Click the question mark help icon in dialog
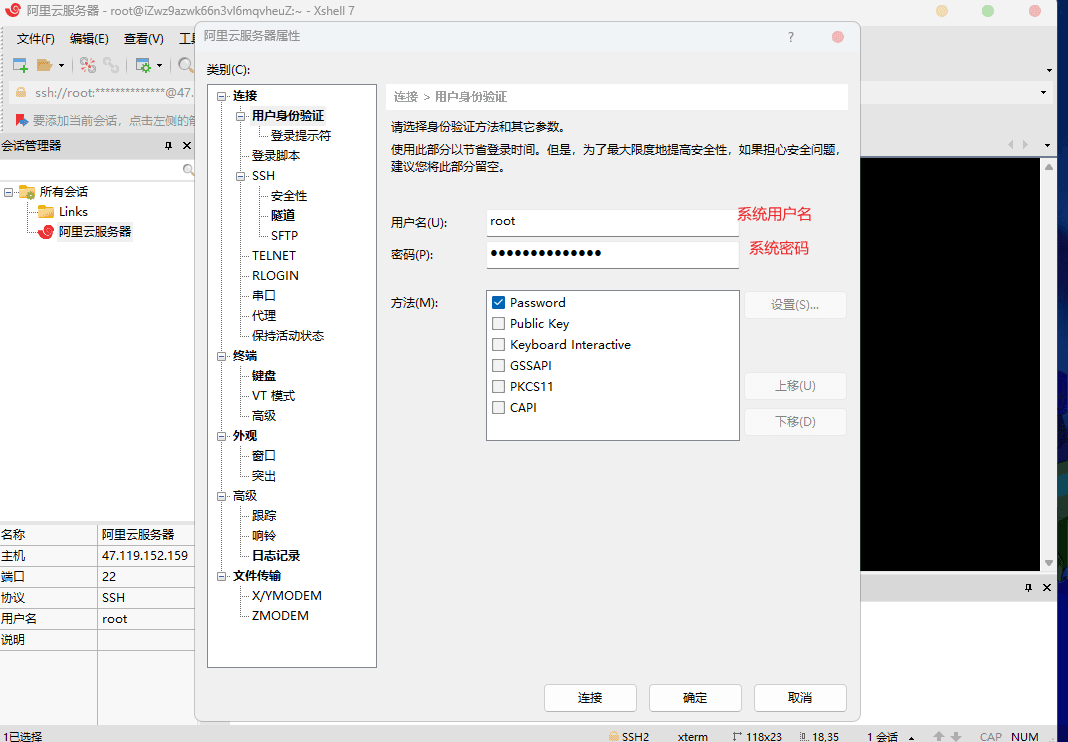Viewport: 1068px width, 742px height. (791, 37)
